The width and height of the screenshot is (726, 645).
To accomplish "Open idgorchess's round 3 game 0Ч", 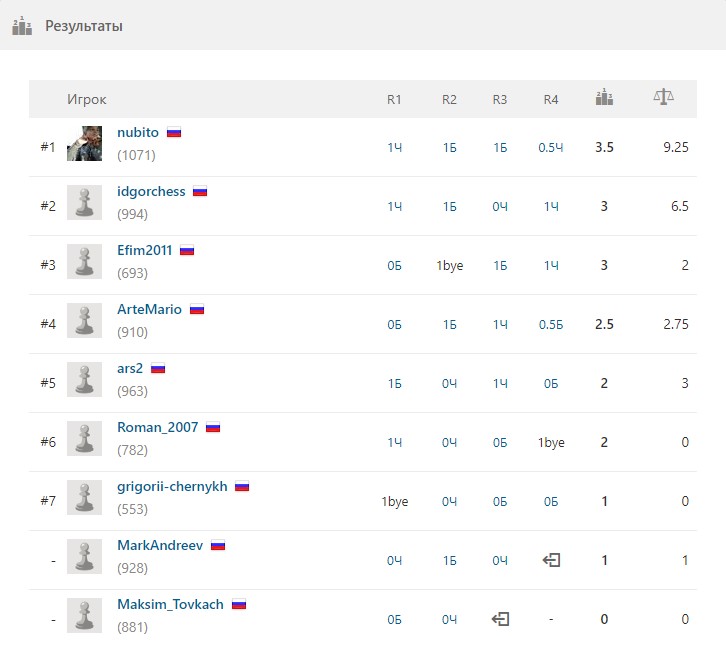I will click(500, 207).
